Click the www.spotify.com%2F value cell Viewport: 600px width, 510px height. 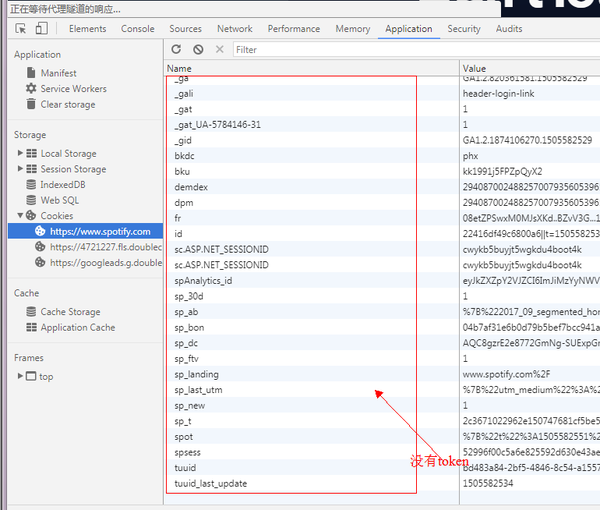506,375
